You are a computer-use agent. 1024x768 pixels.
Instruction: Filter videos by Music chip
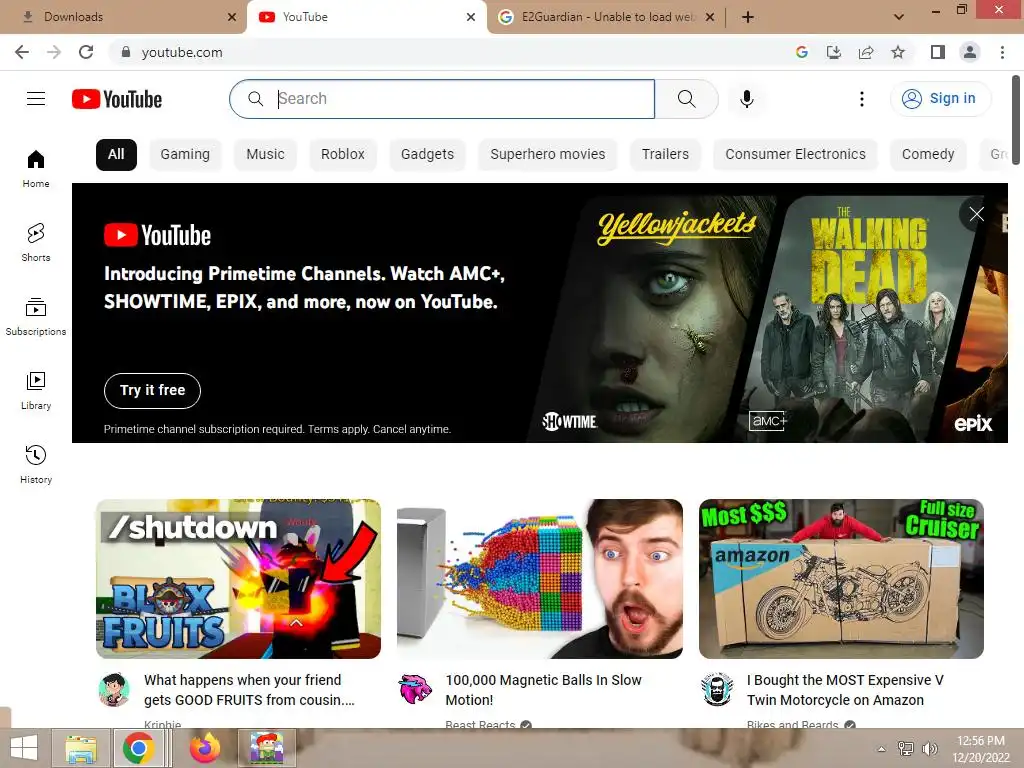click(265, 155)
